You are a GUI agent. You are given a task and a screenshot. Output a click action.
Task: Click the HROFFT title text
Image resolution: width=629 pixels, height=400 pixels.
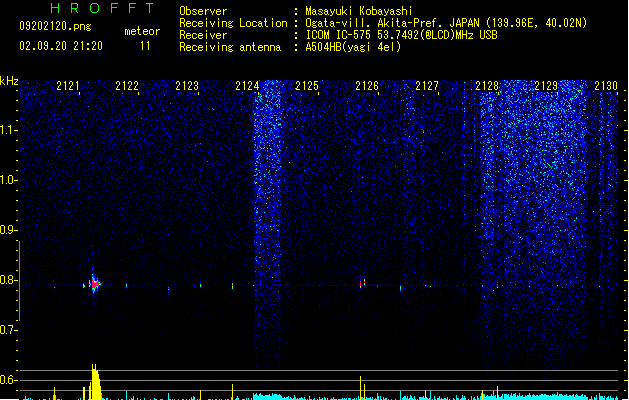coord(102,8)
